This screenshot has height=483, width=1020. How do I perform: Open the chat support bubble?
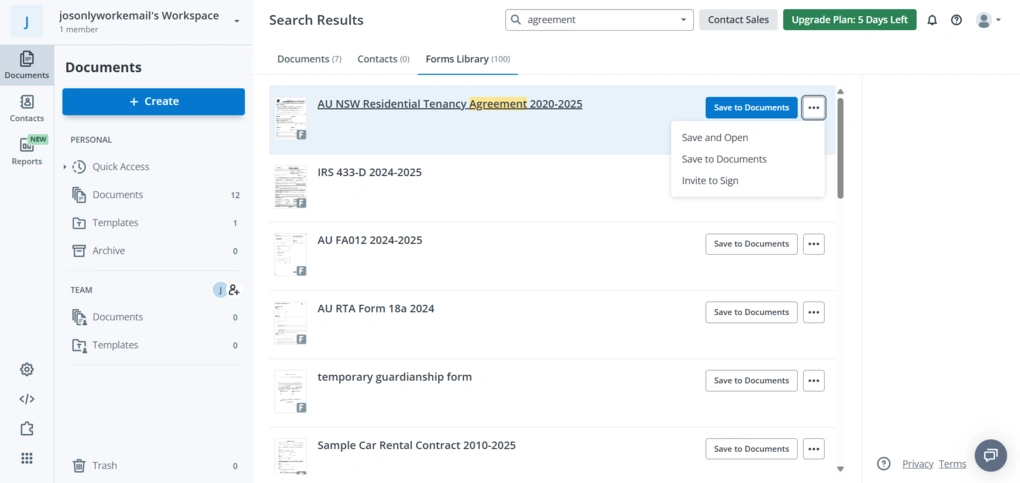click(991, 455)
